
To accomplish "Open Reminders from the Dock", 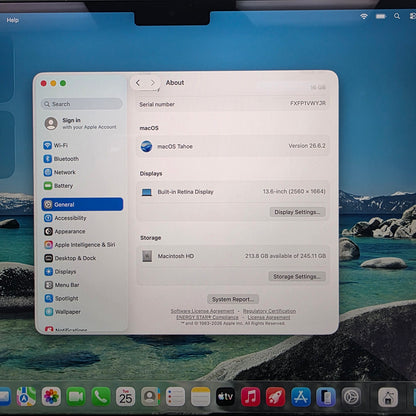I will tap(175, 397).
